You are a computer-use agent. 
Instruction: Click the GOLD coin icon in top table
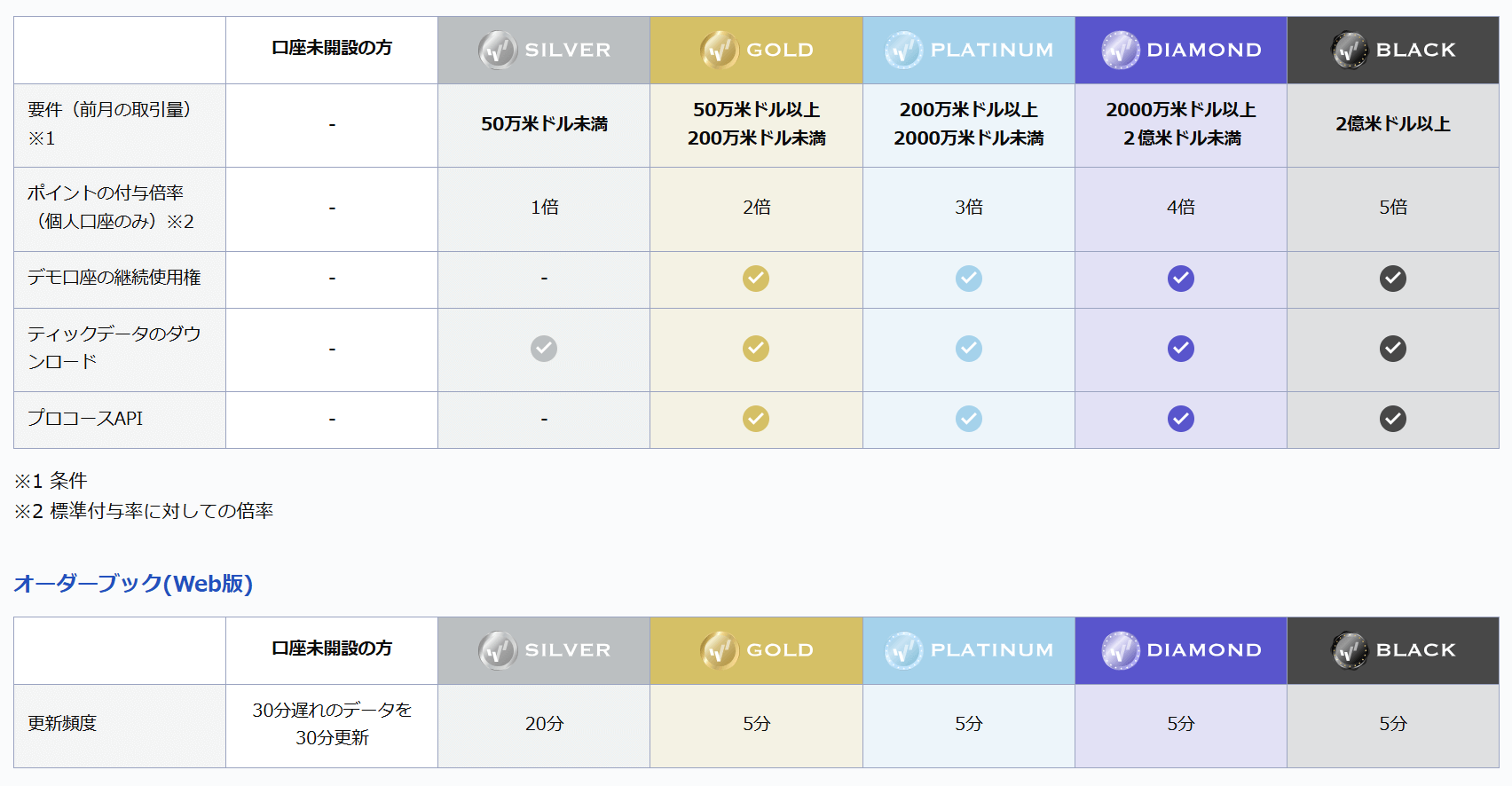pyautogui.click(x=719, y=50)
